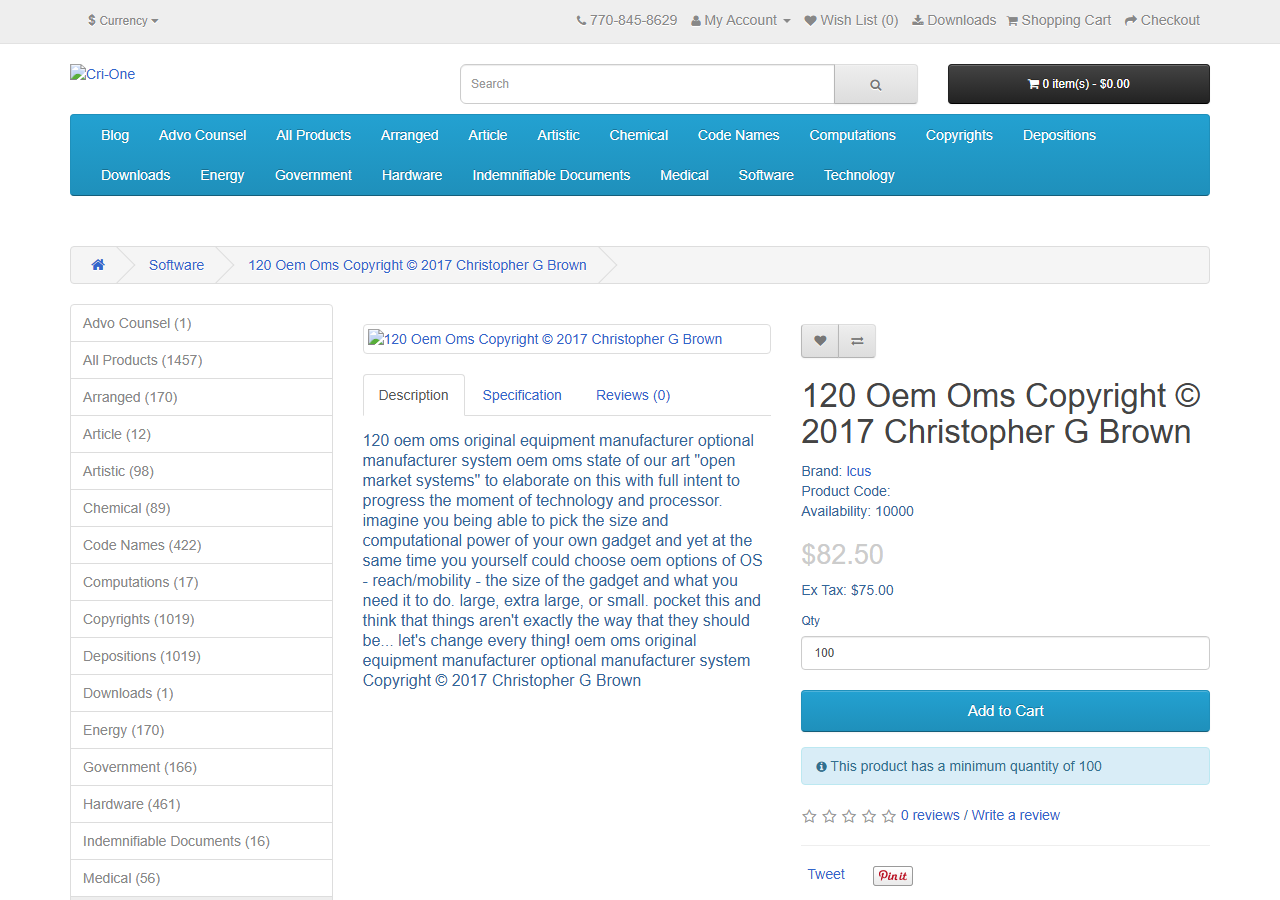This screenshot has width=1280, height=900.
Task: Open Depositions in the navigation menu
Action: click(x=1059, y=135)
